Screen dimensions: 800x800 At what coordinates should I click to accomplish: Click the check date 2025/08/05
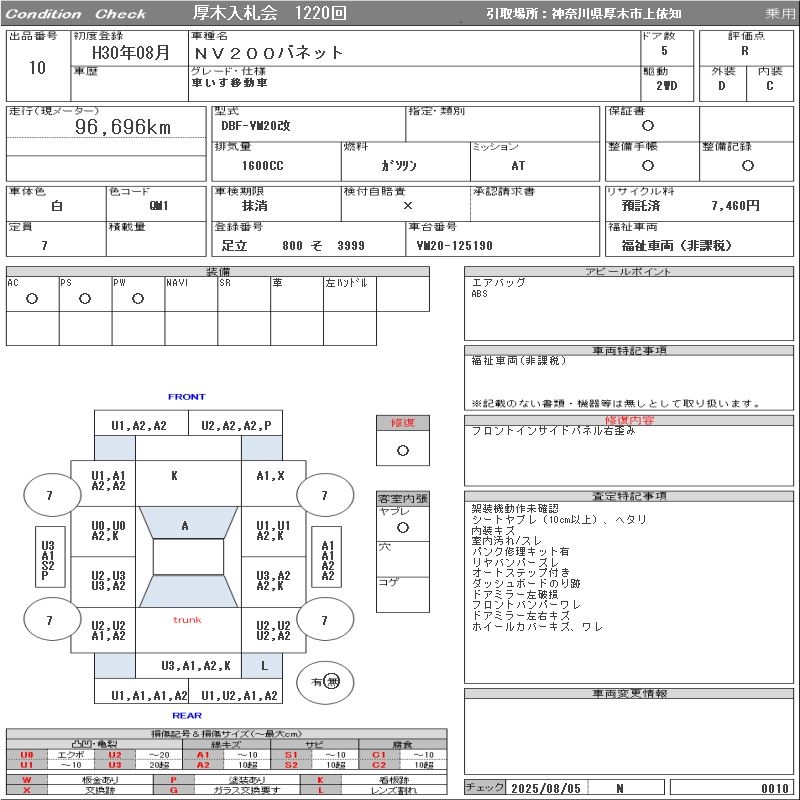click(545, 788)
